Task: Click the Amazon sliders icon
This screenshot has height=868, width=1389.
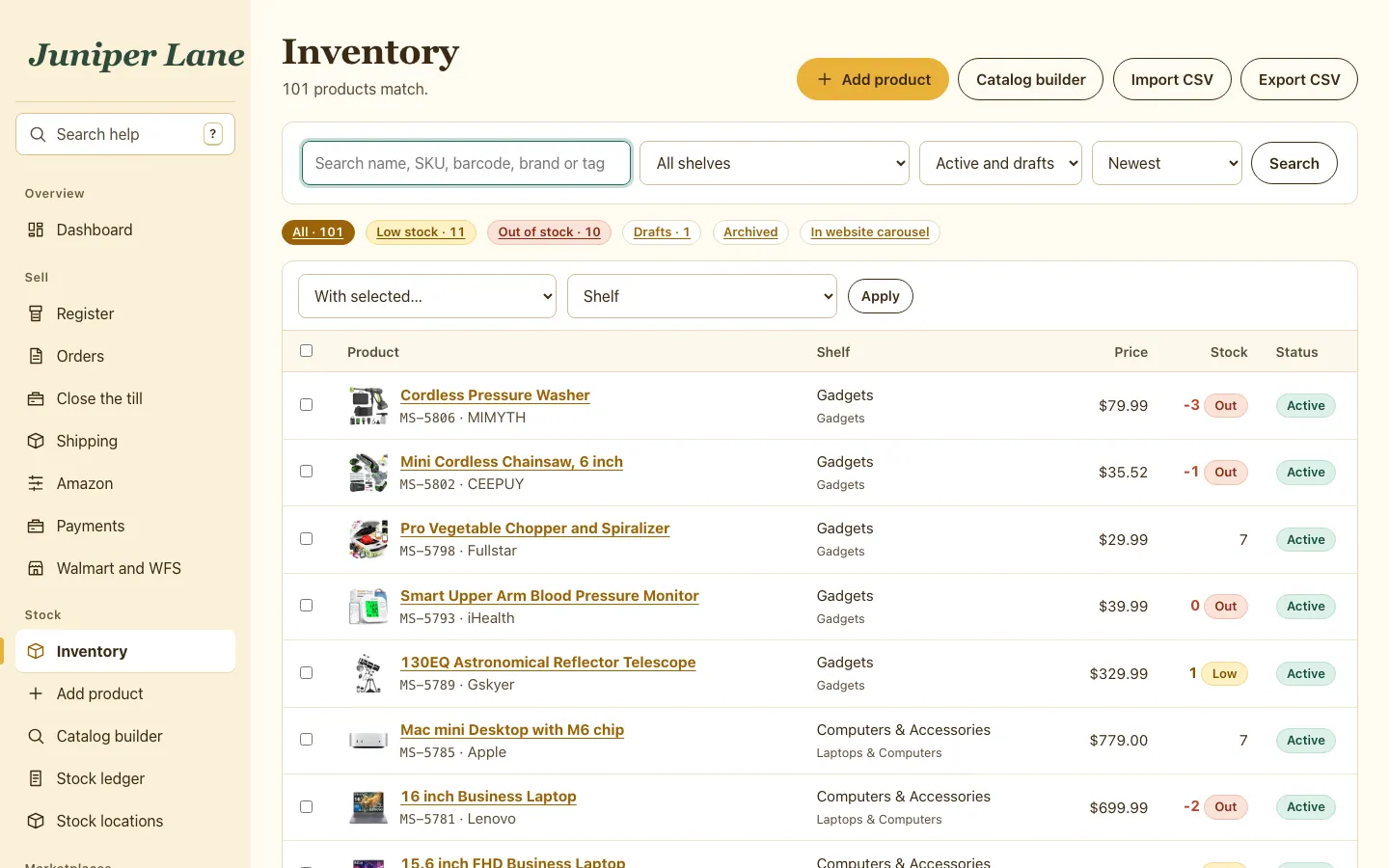Action: tap(36, 483)
